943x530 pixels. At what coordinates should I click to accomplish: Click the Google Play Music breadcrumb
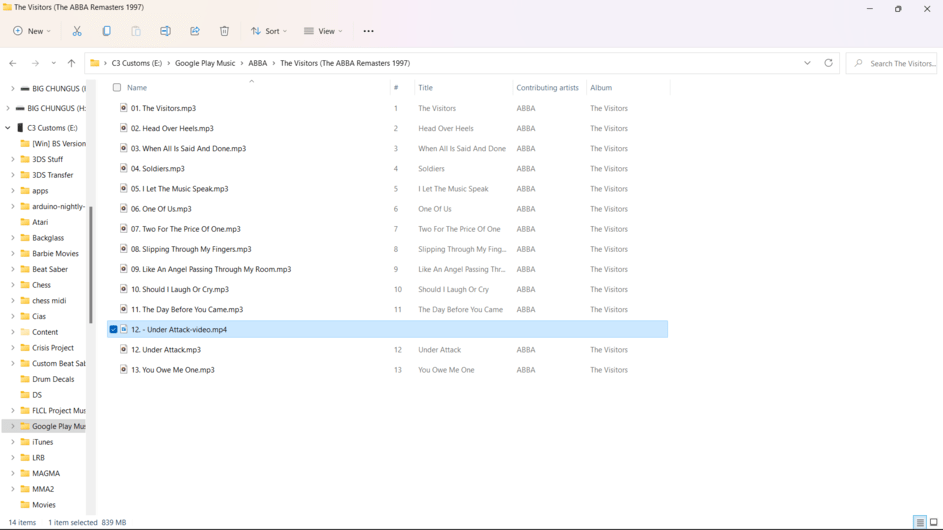click(x=205, y=63)
